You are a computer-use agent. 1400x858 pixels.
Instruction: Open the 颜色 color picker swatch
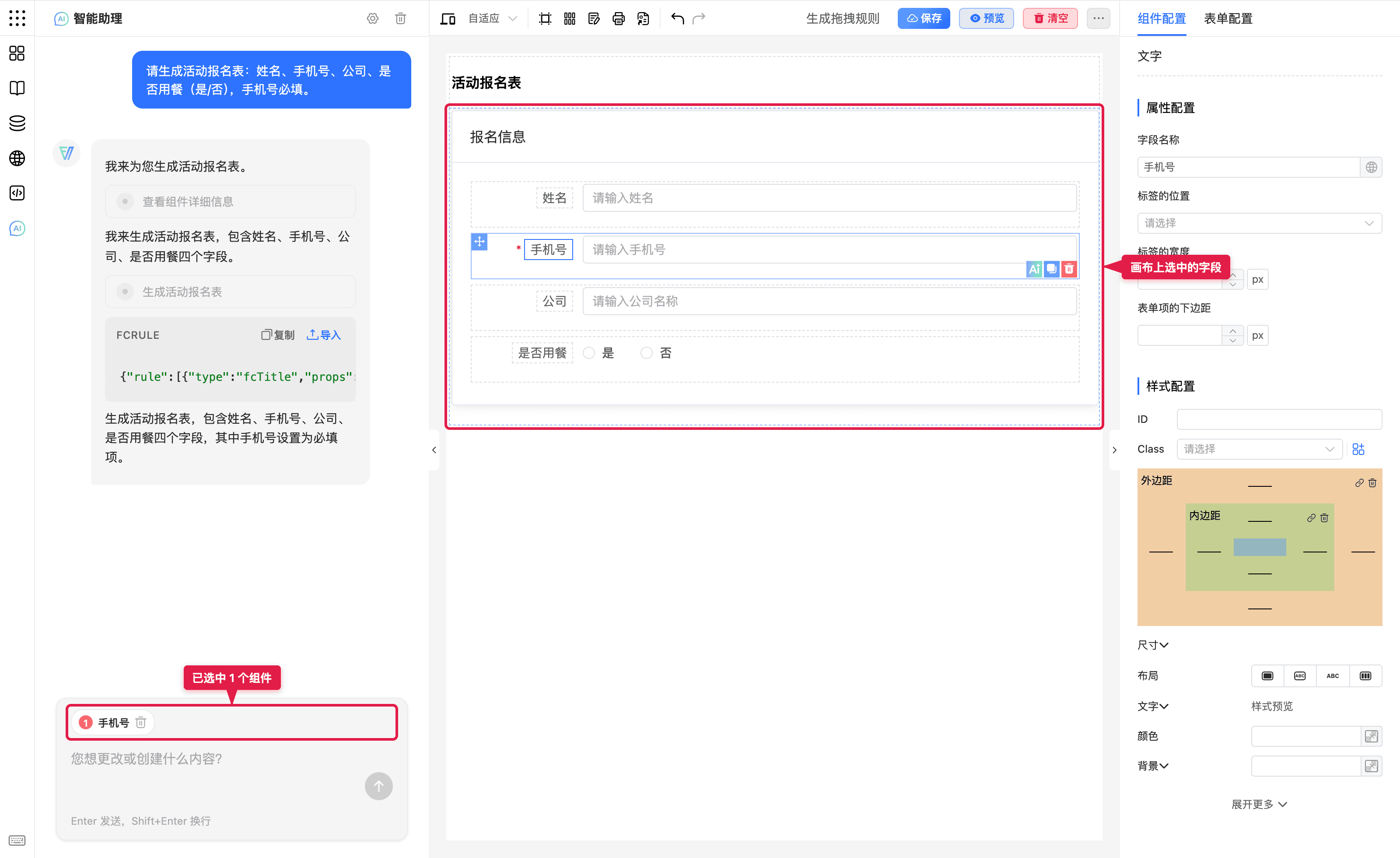click(1371, 736)
